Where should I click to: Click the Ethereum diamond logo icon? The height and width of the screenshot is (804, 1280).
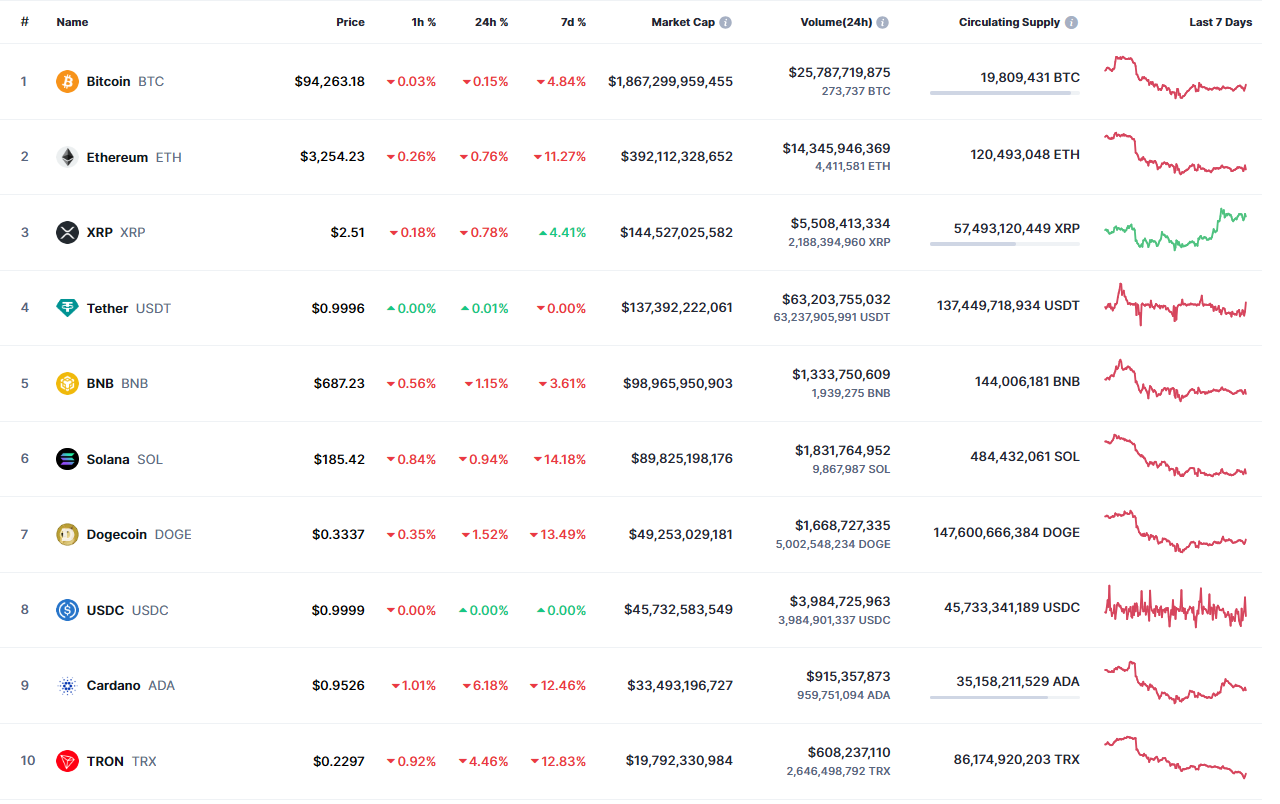click(x=67, y=157)
